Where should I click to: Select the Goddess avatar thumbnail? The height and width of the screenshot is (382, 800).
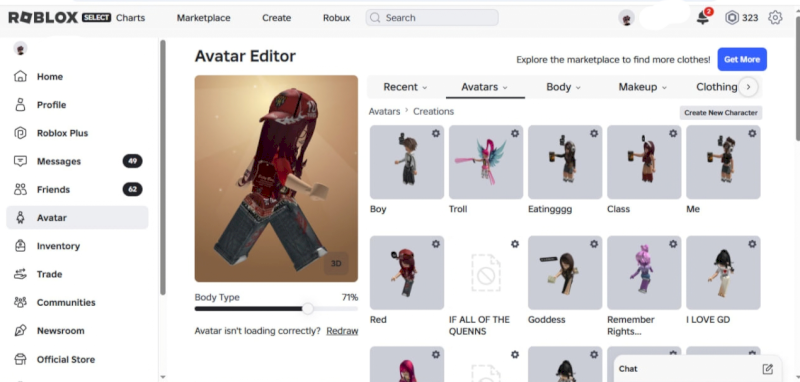click(565, 273)
